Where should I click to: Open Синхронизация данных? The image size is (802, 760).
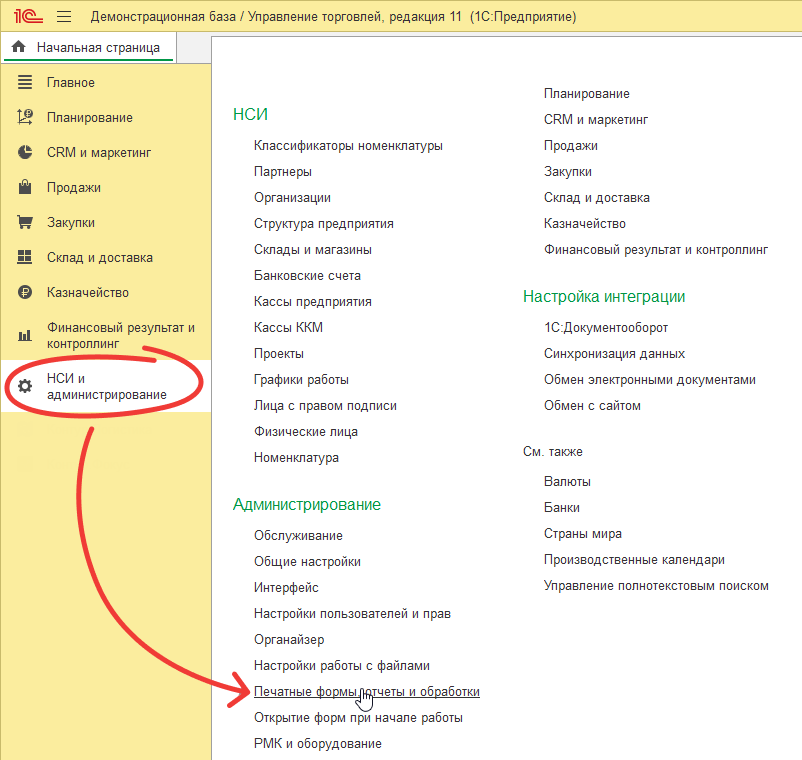614,354
